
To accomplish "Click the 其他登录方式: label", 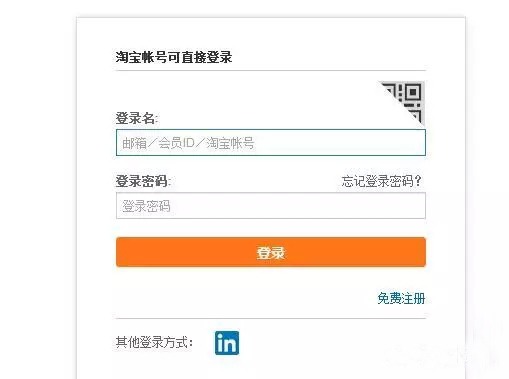I will (154, 342).
